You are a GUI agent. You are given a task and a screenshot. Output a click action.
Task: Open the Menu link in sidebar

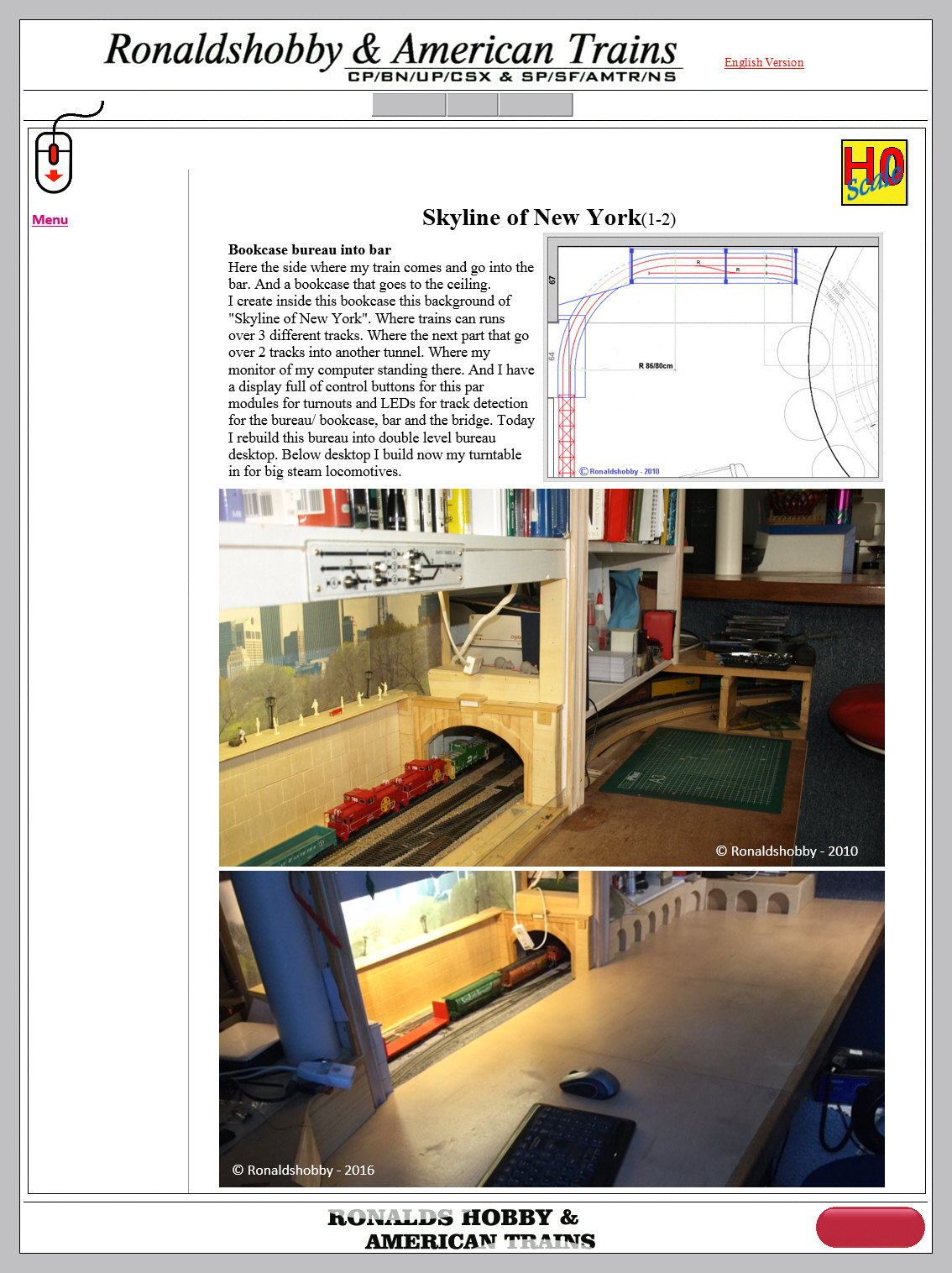click(50, 220)
